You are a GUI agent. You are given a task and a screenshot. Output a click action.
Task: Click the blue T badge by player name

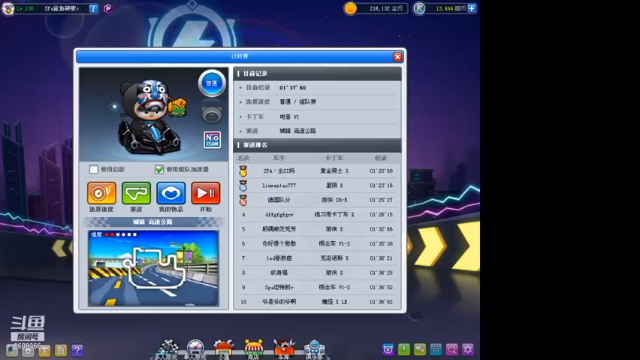coord(93,9)
